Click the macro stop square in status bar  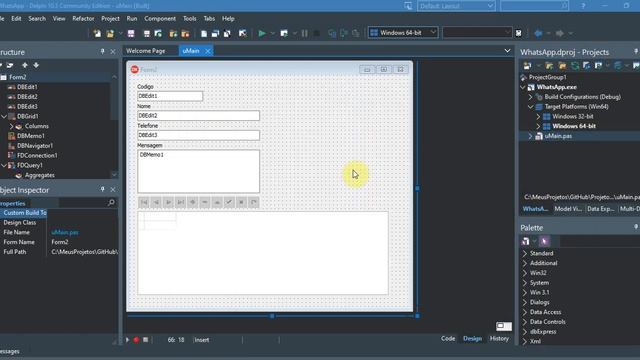tap(146, 340)
